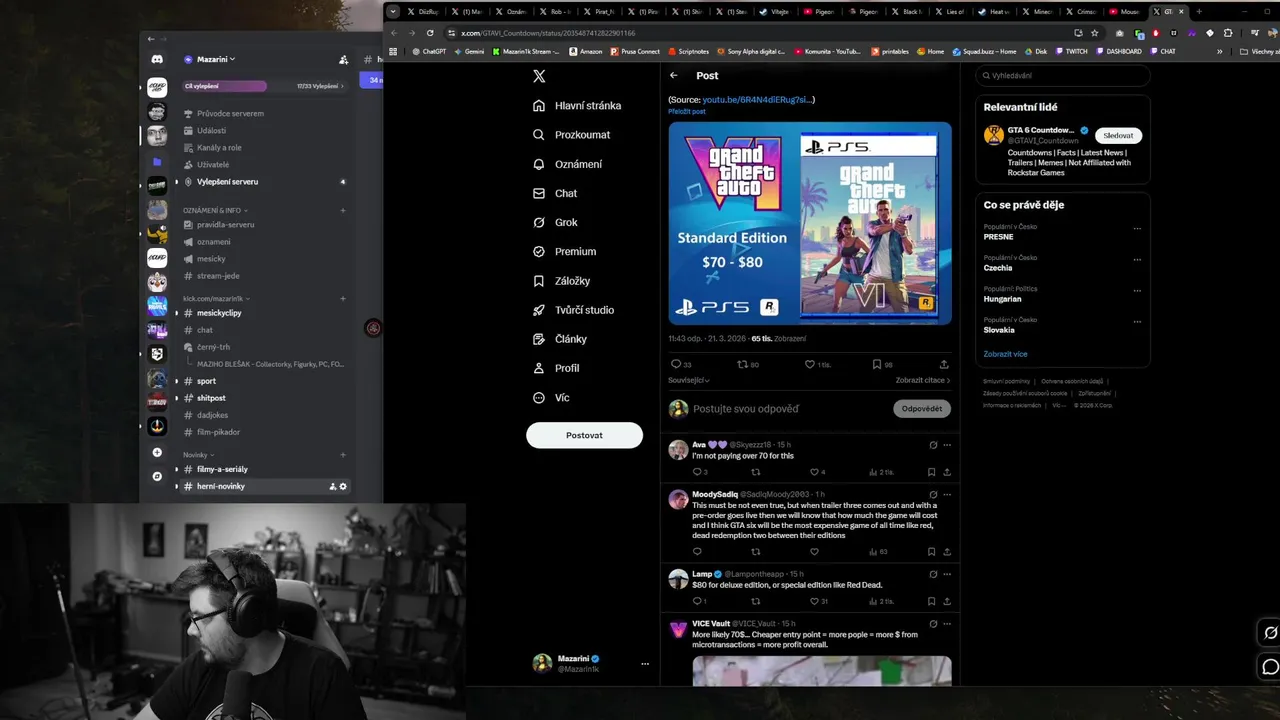Open Prozkoumat in X sidebar
The width and height of the screenshot is (1280, 720).
(x=571, y=134)
